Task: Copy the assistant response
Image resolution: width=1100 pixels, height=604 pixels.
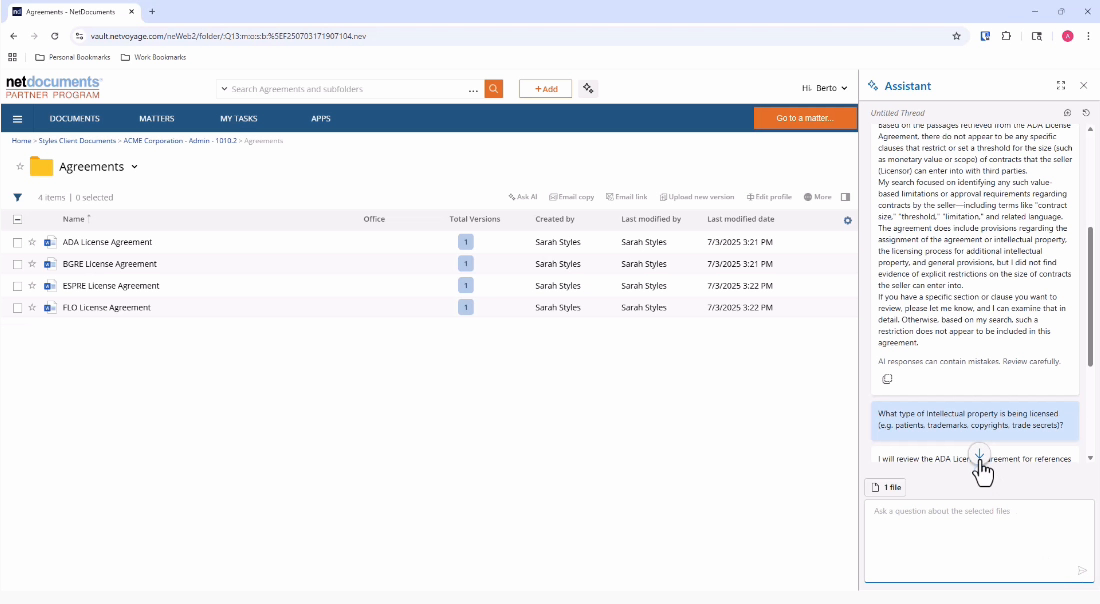Action: [x=887, y=379]
